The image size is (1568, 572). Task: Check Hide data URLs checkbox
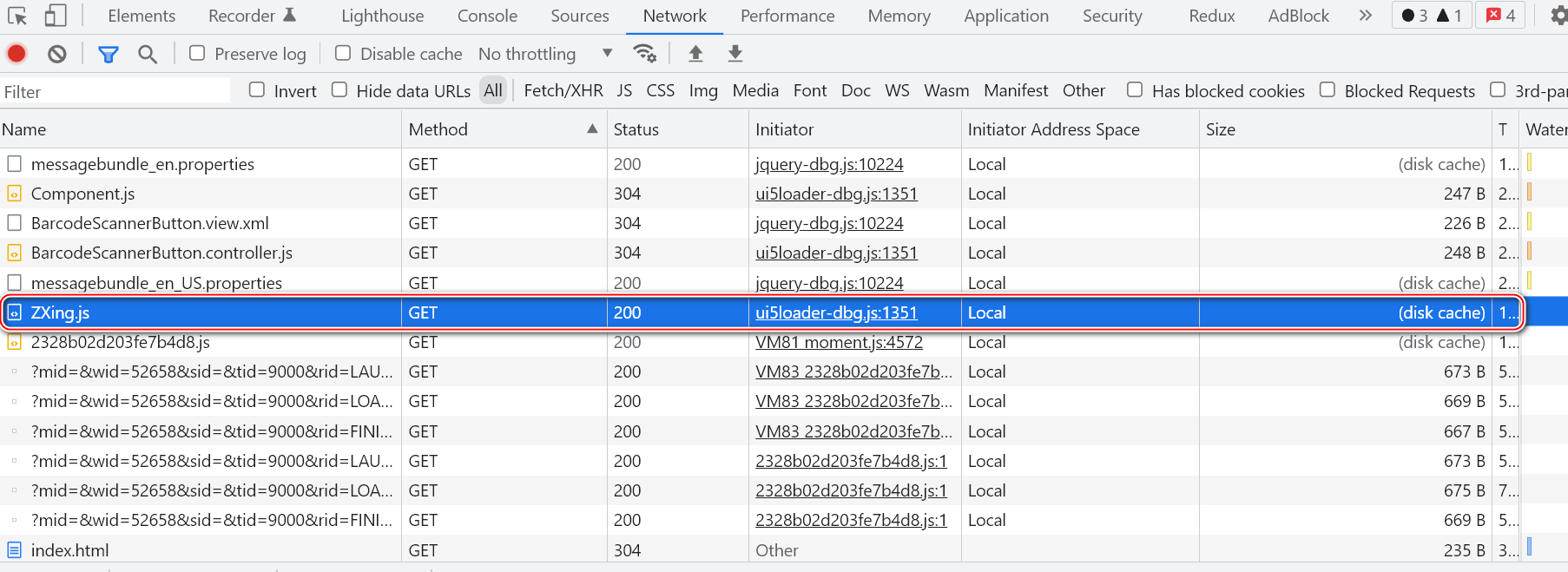(339, 89)
